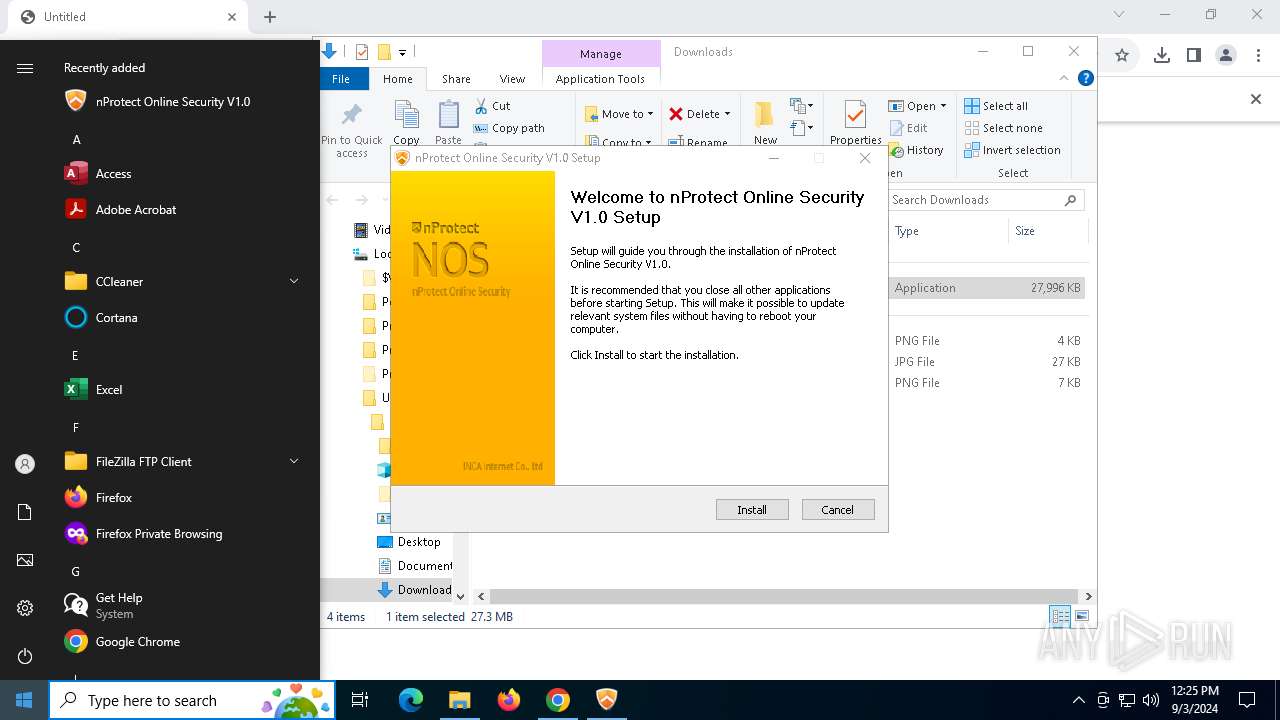Open Customize Quick Access Toolbar dropdown
1280x720 pixels.
[402, 52]
